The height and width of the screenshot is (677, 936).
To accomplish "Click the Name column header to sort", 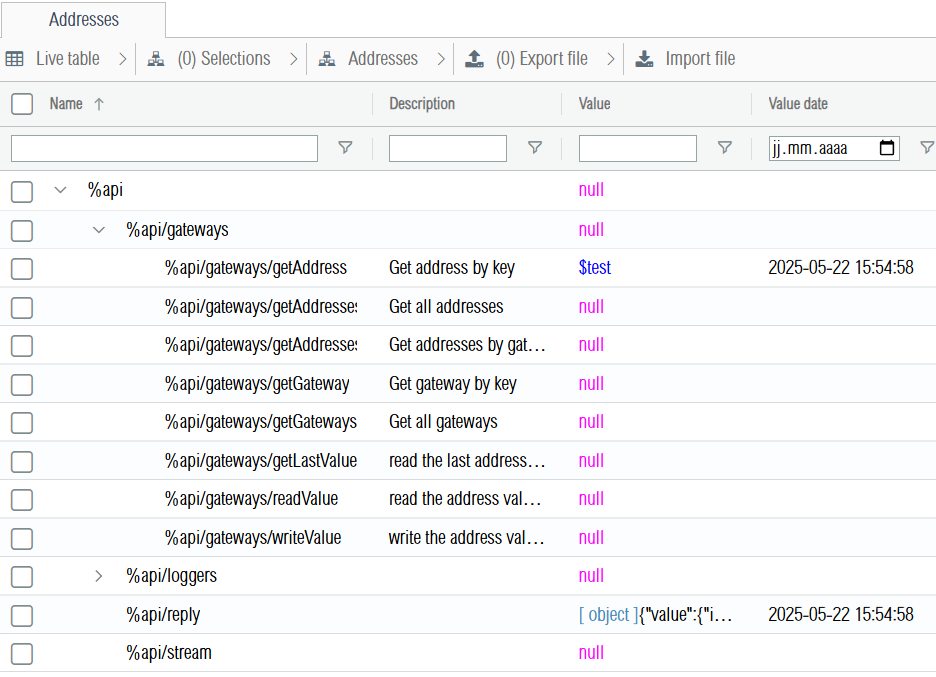I will click(66, 104).
